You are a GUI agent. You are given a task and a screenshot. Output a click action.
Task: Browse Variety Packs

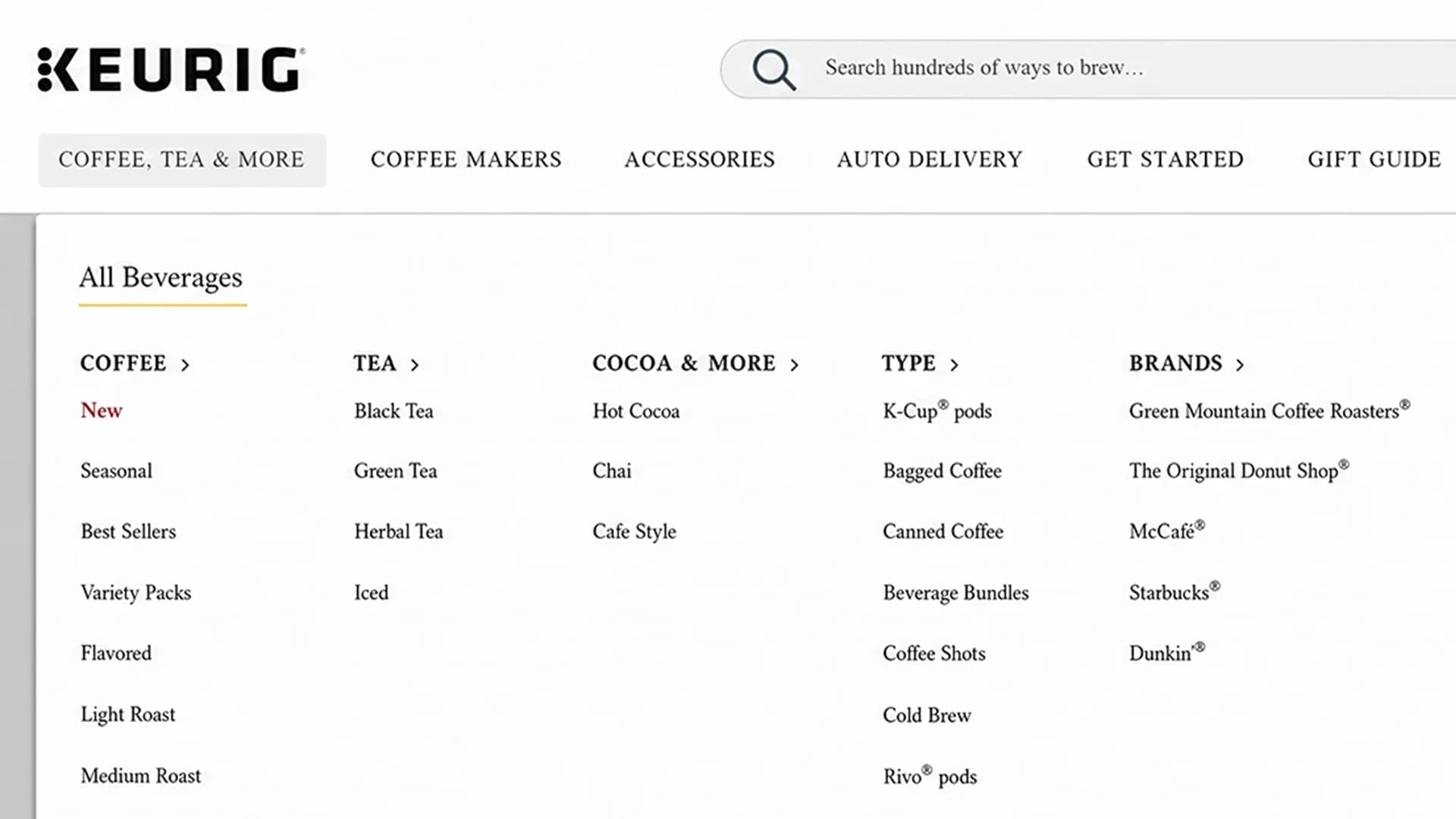pyautogui.click(x=136, y=593)
